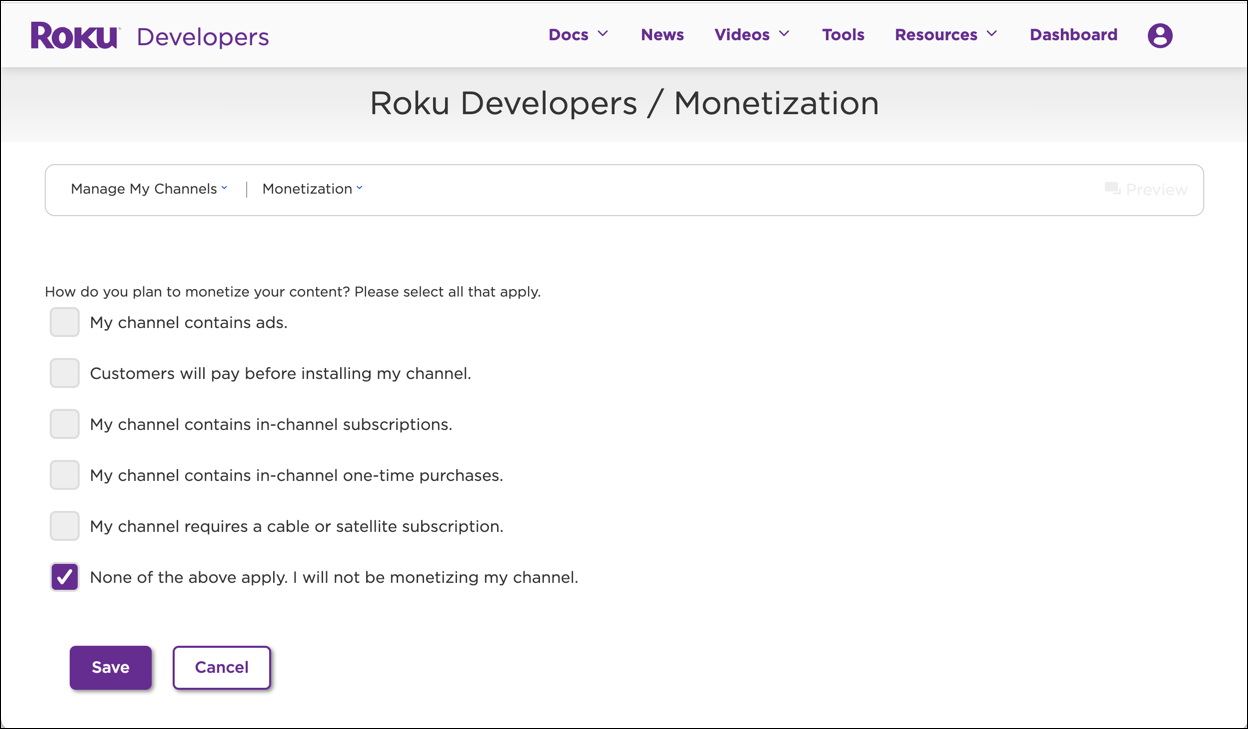Go to the Tools page
The image size is (1248, 729).
point(843,34)
